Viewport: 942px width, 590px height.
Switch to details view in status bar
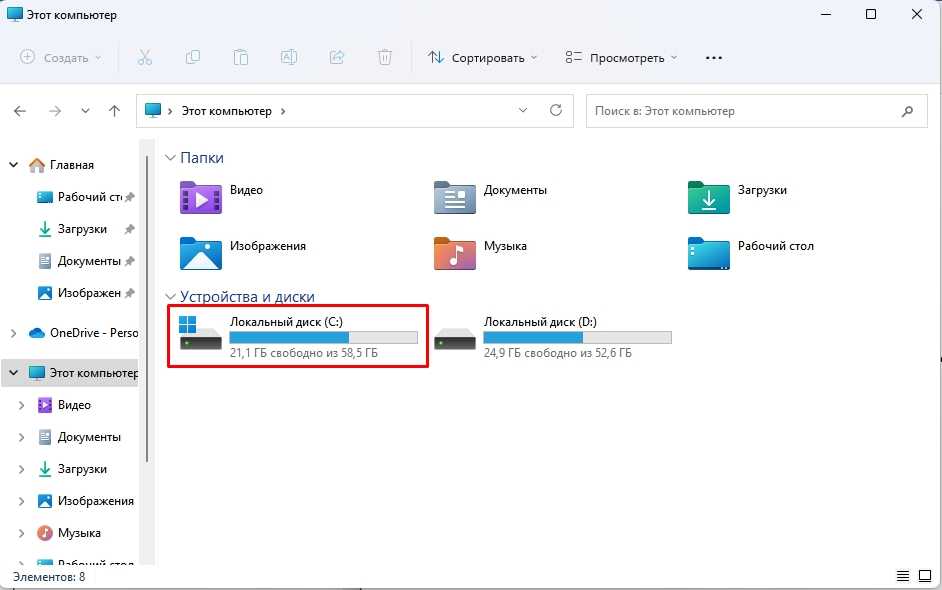point(903,577)
